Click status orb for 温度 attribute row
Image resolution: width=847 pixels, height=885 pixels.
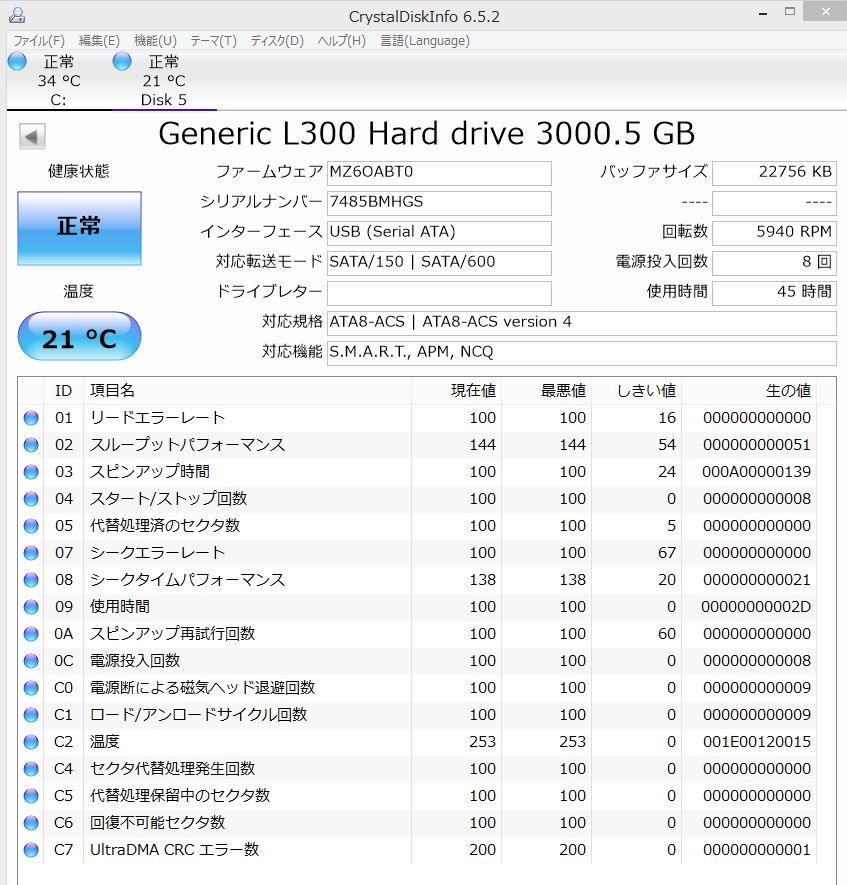click(x=31, y=742)
